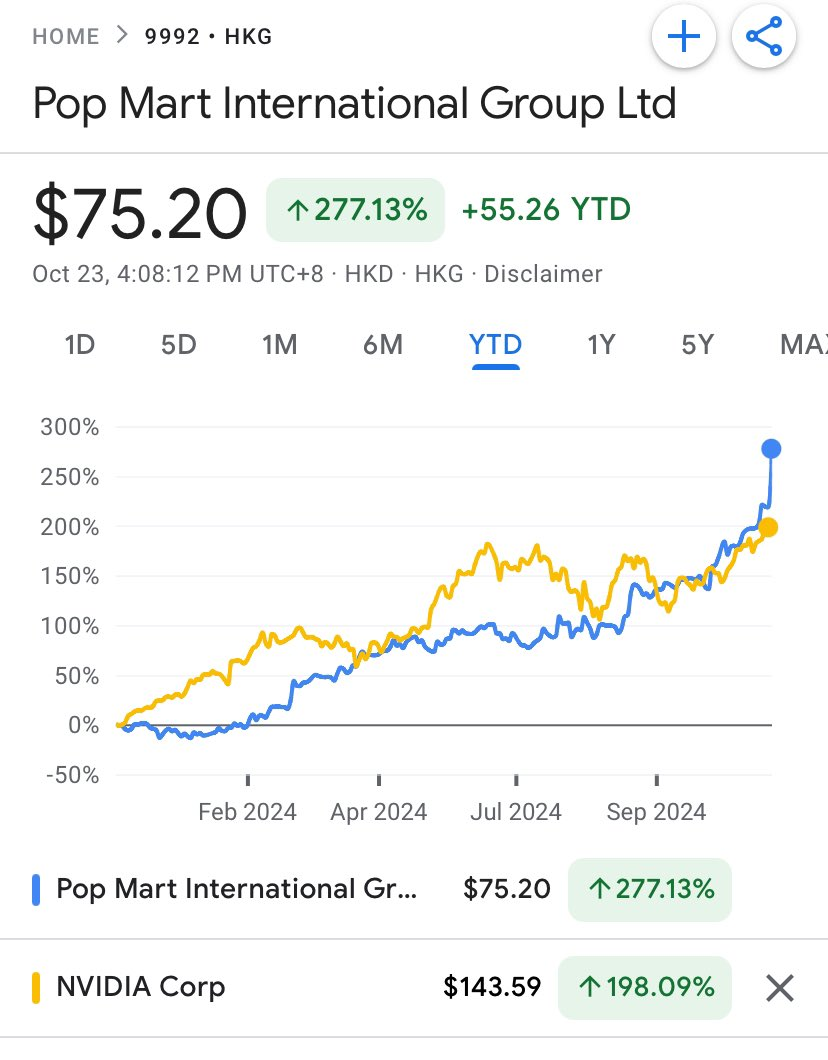The height and width of the screenshot is (1060, 828).
Task: Click the blue Pop Mart endpoint dot
Action: click(771, 448)
